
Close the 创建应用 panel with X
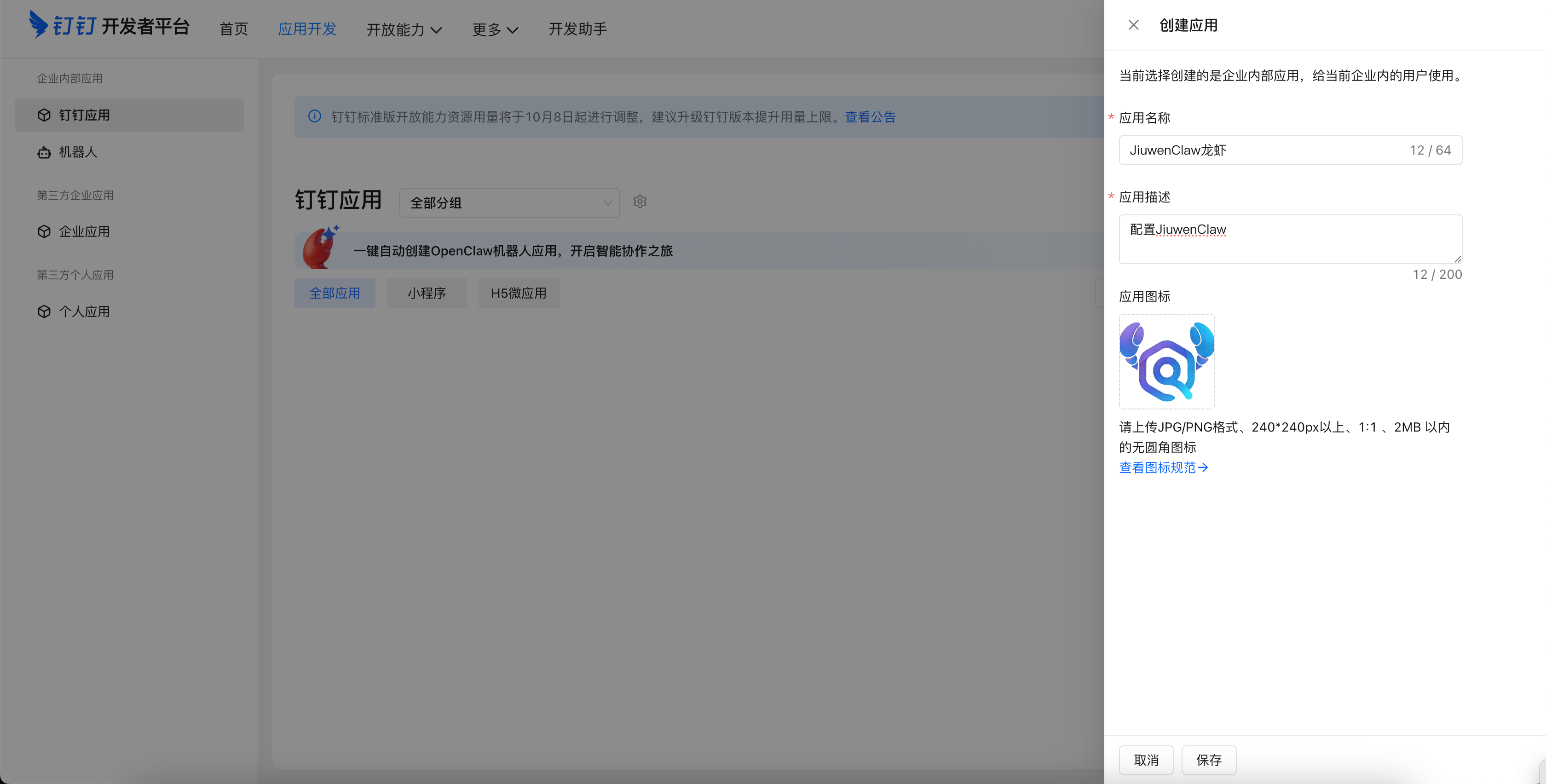click(x=1133, y=25)
